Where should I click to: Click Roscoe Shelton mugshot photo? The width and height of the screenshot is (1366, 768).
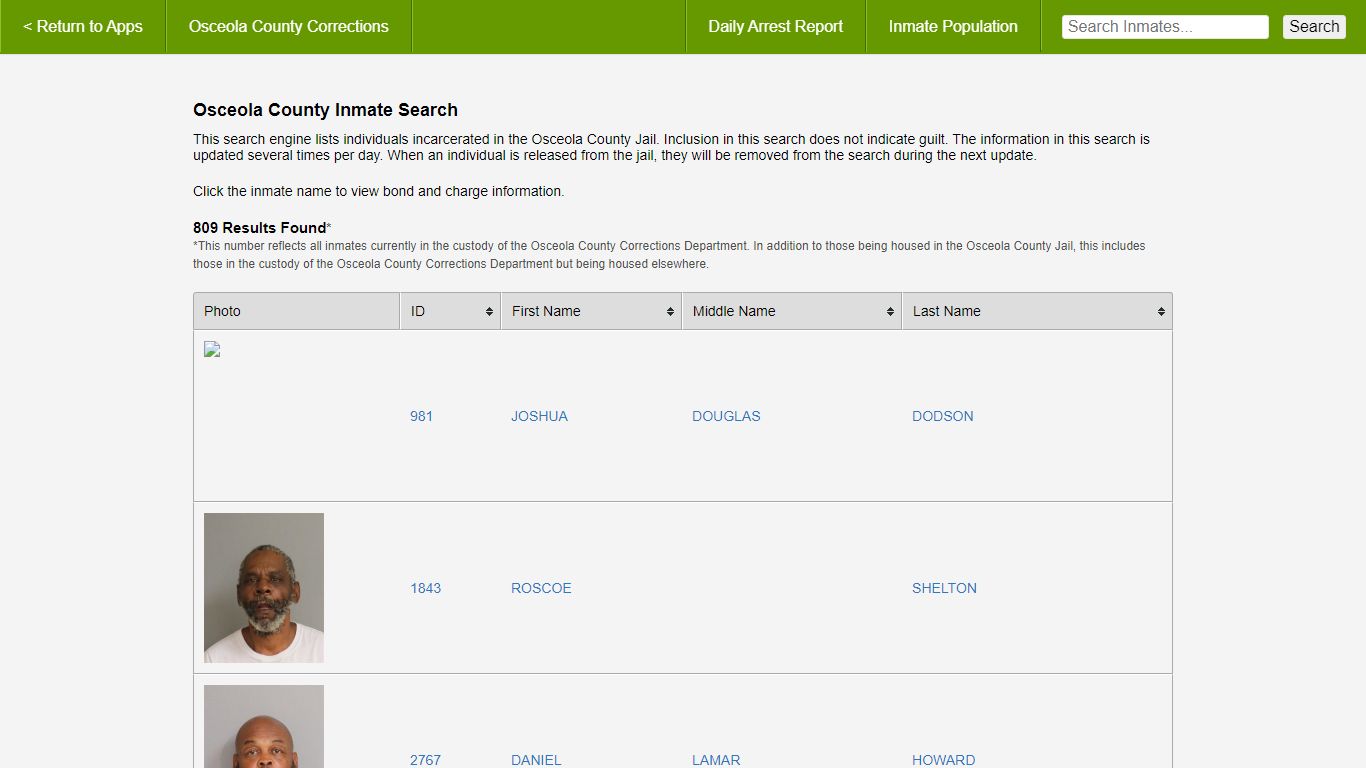pyautogui.click(x=264, y=588)
